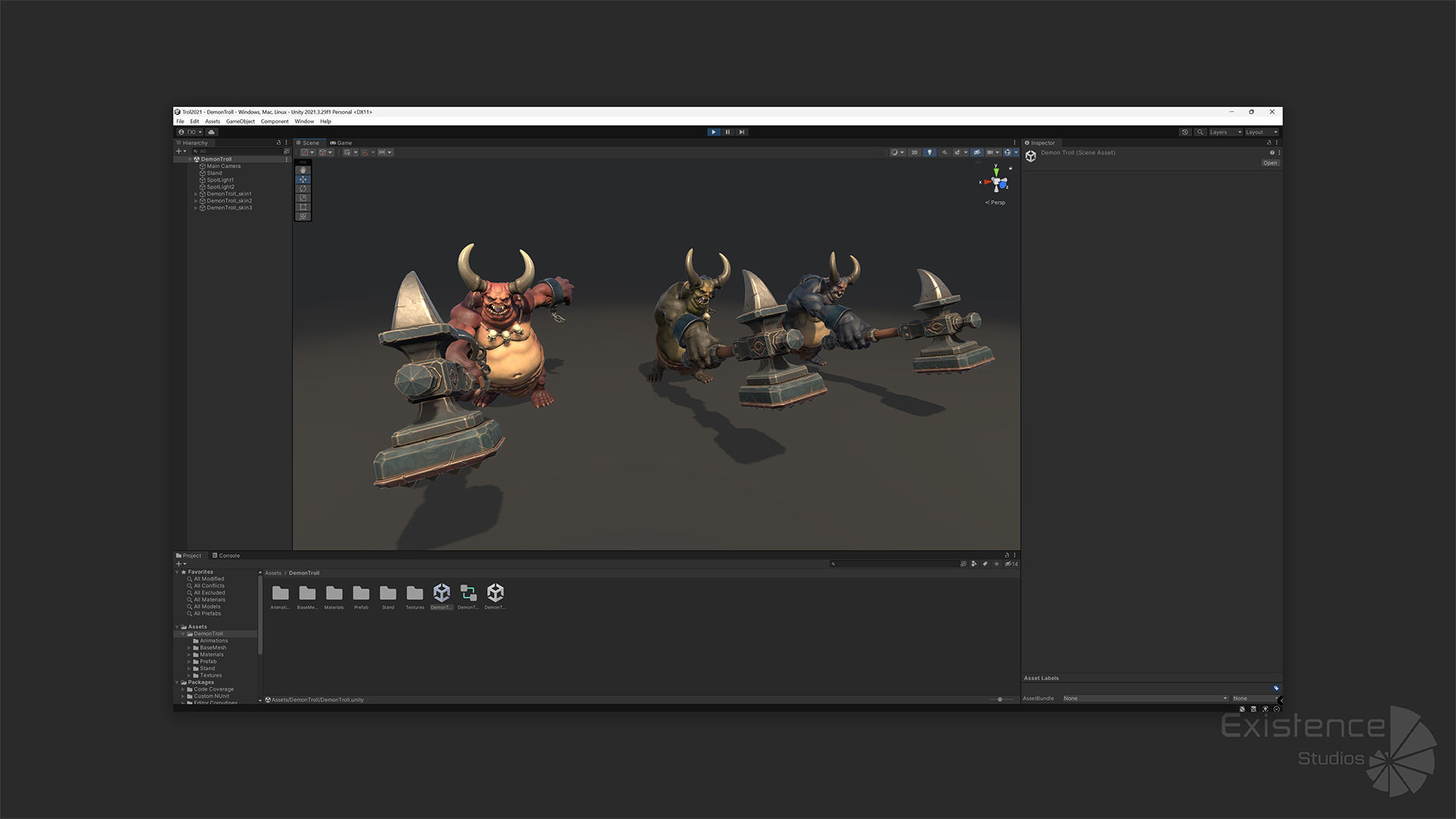
Task: Open the Hierarchy create plus dropdown
Action: [181, 151]
